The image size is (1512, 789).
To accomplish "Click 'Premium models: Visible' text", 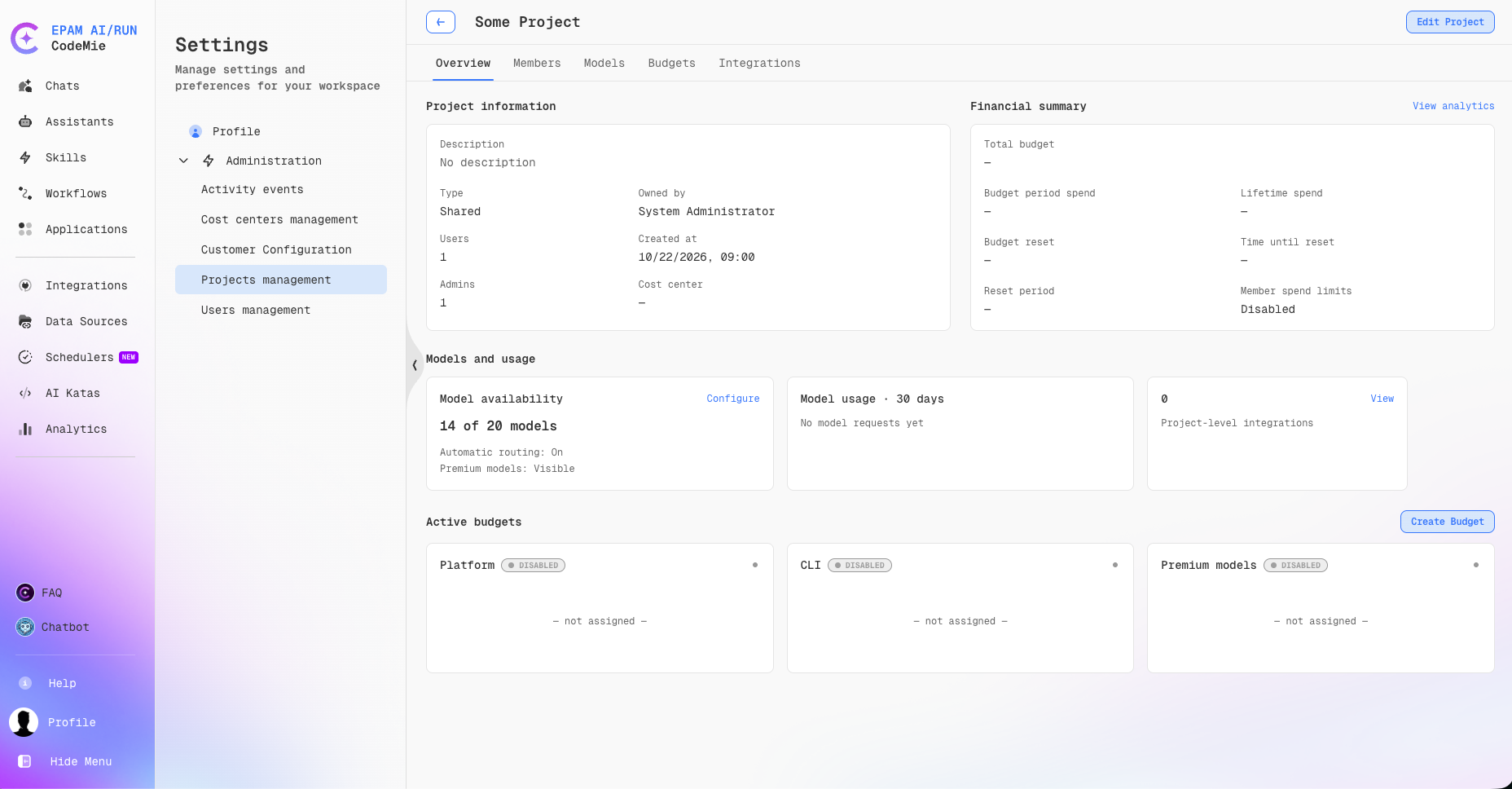I will click(508, 469).
